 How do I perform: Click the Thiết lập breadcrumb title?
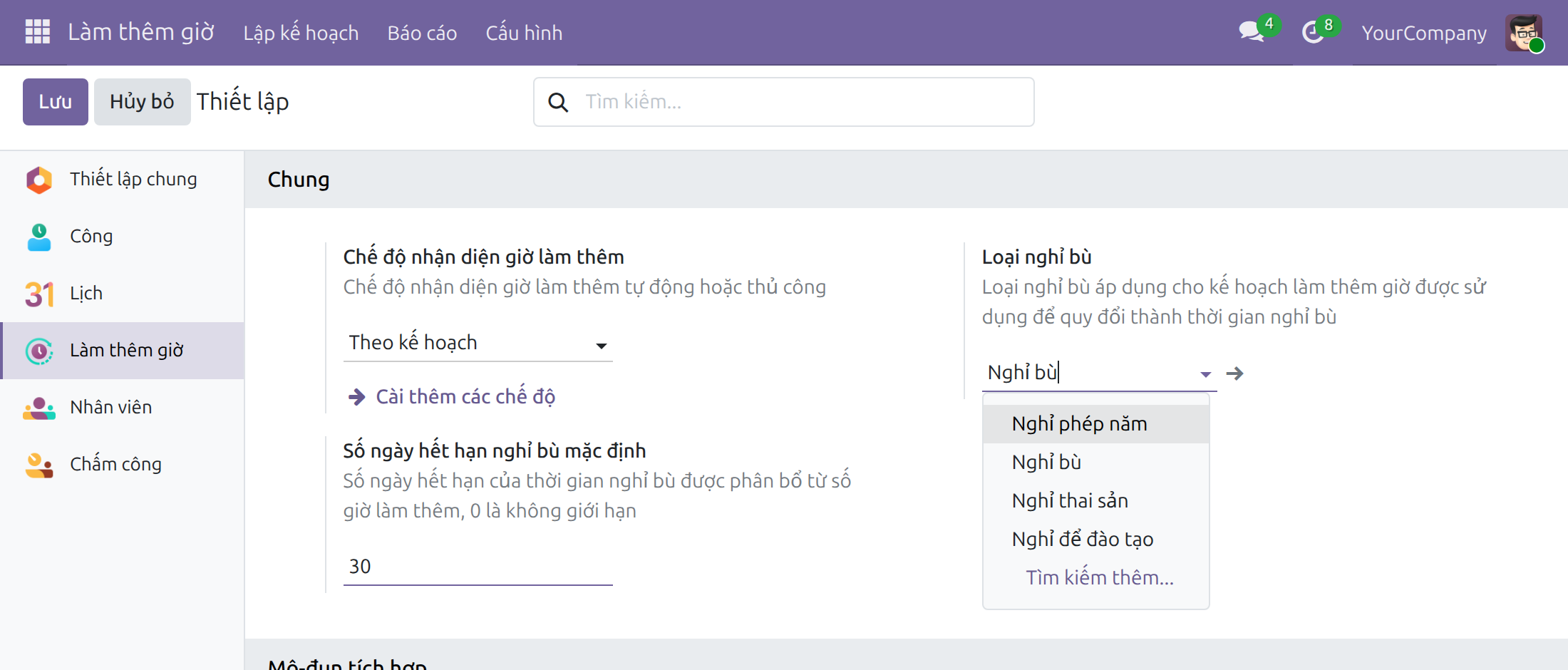(243, 102)
